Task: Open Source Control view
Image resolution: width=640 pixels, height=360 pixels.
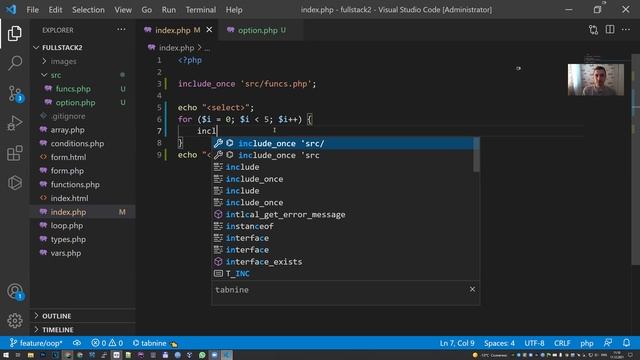Action: [15, 93]
